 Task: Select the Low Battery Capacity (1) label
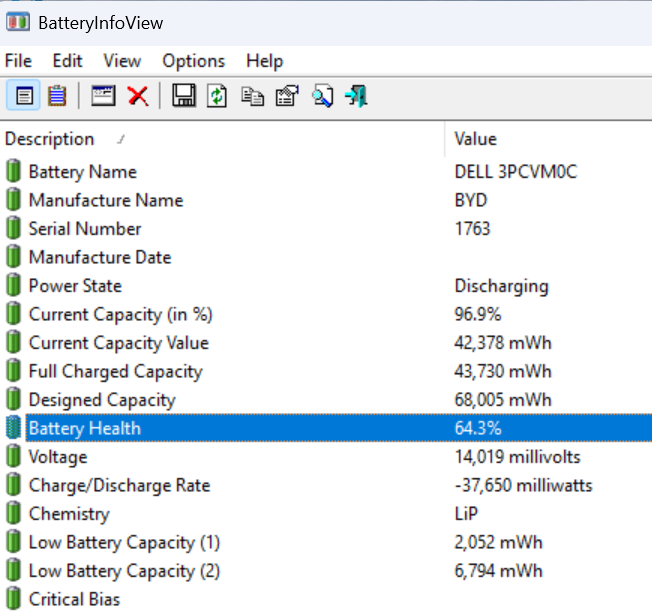pos(124,542)
